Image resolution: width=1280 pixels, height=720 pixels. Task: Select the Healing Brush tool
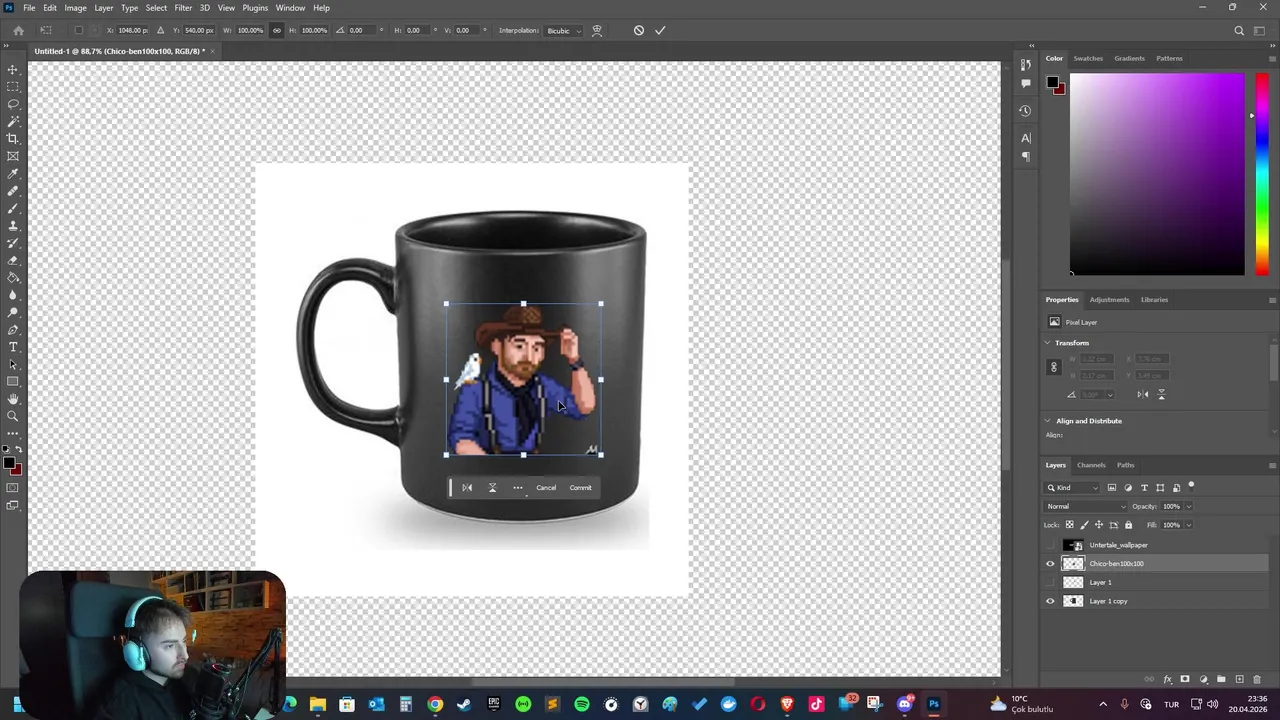coord(13,191)
